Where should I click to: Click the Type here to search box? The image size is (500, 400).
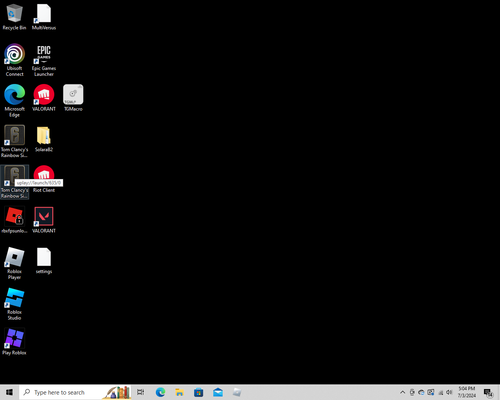coord(75,392)
